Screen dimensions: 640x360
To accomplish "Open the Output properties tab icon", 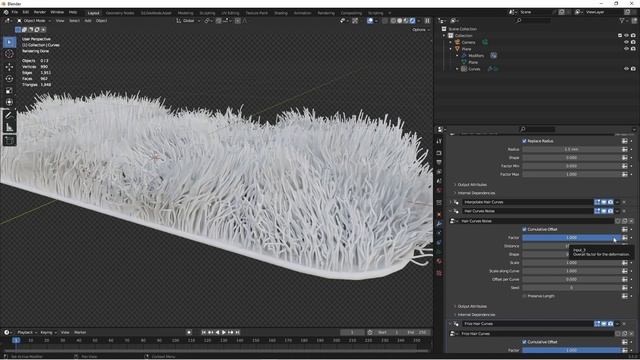I will click(439, 162).
